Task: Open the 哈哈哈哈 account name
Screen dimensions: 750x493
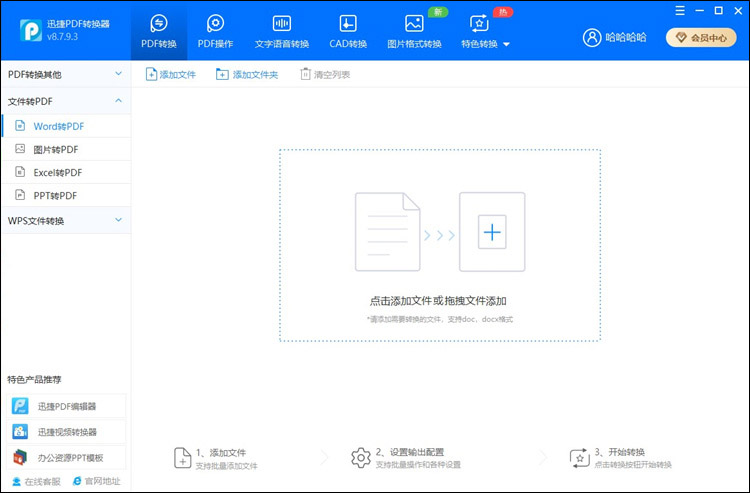Action: [x=626, y=37]
